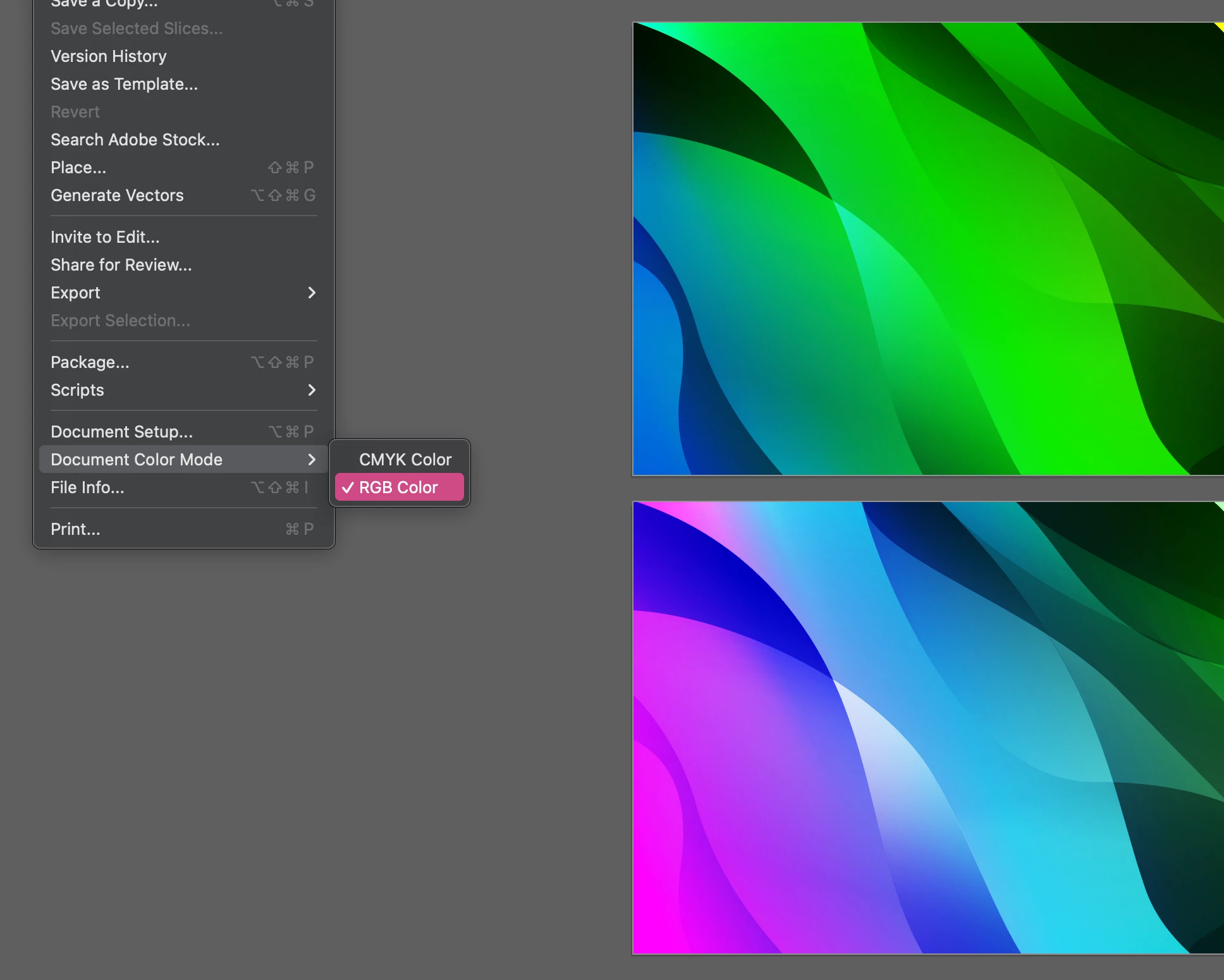This screenshot has width=1224, height=980.
Task: Expand the Scripts submenu arrow
Action: pos(311,390)
